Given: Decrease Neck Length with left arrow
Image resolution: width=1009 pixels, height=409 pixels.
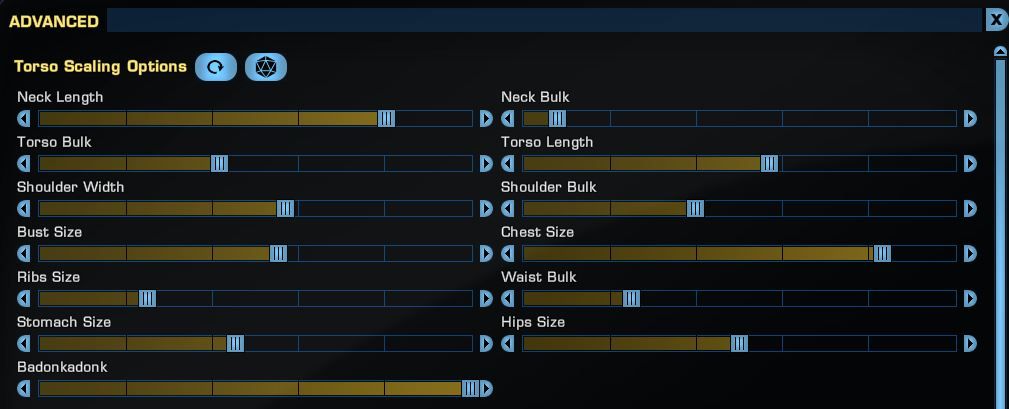Looking at the screenshot, I should 23,118.
